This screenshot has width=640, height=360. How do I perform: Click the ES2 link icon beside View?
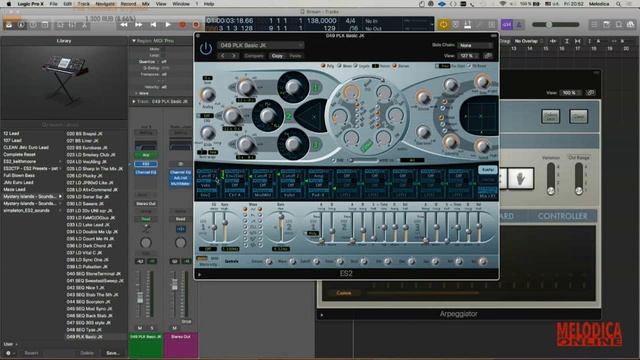(x=488, y=56)
